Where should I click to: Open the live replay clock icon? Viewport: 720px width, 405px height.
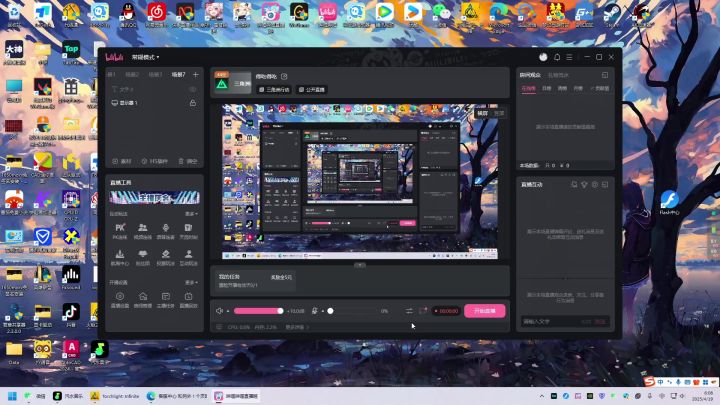click(188, 300)
